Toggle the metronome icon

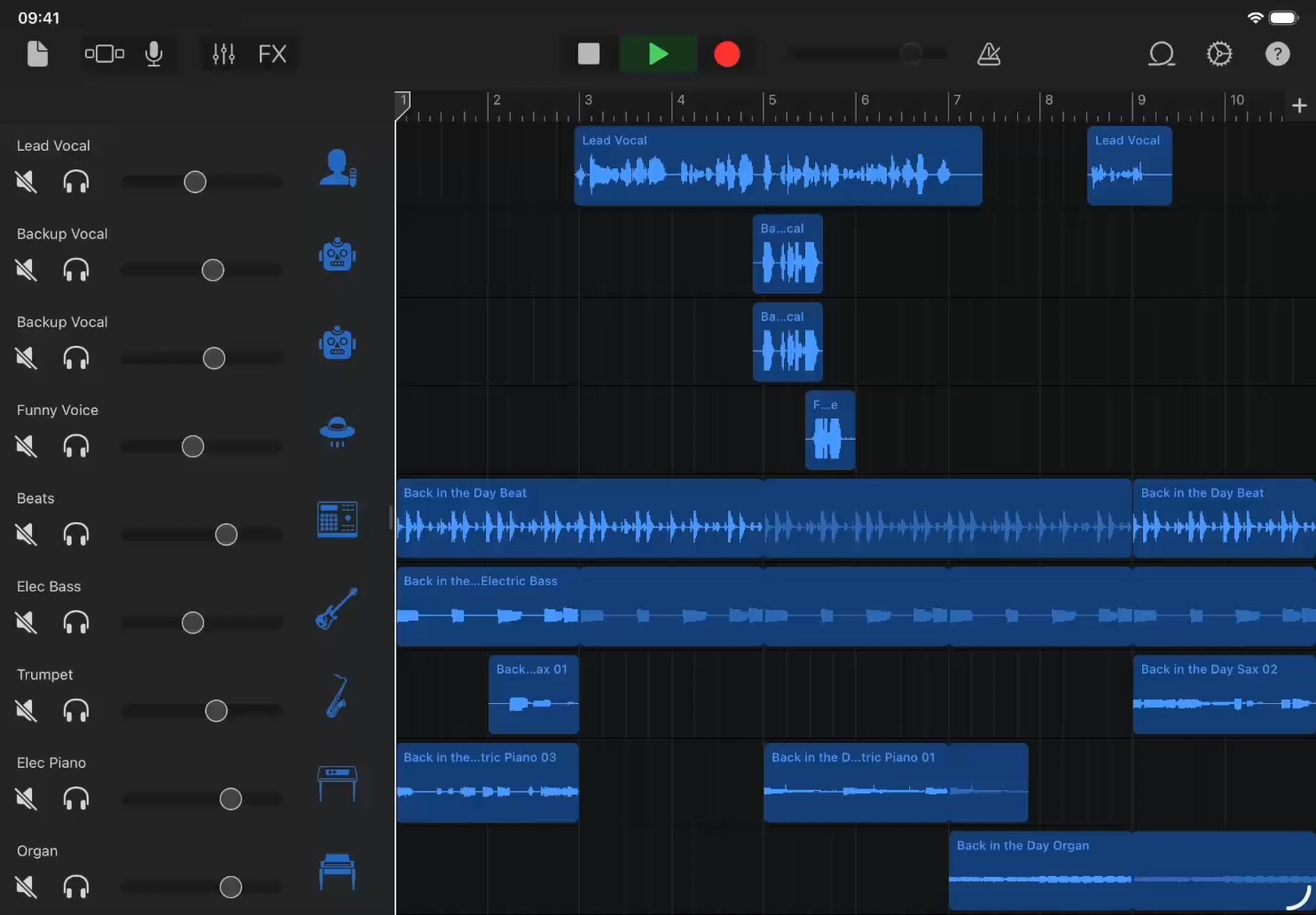[x=989, y=54]
